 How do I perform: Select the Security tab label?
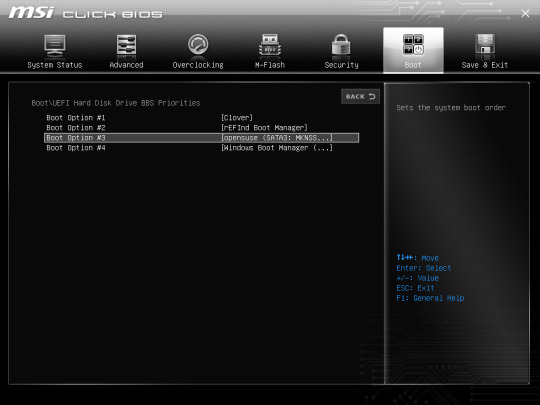pos(341,65)
